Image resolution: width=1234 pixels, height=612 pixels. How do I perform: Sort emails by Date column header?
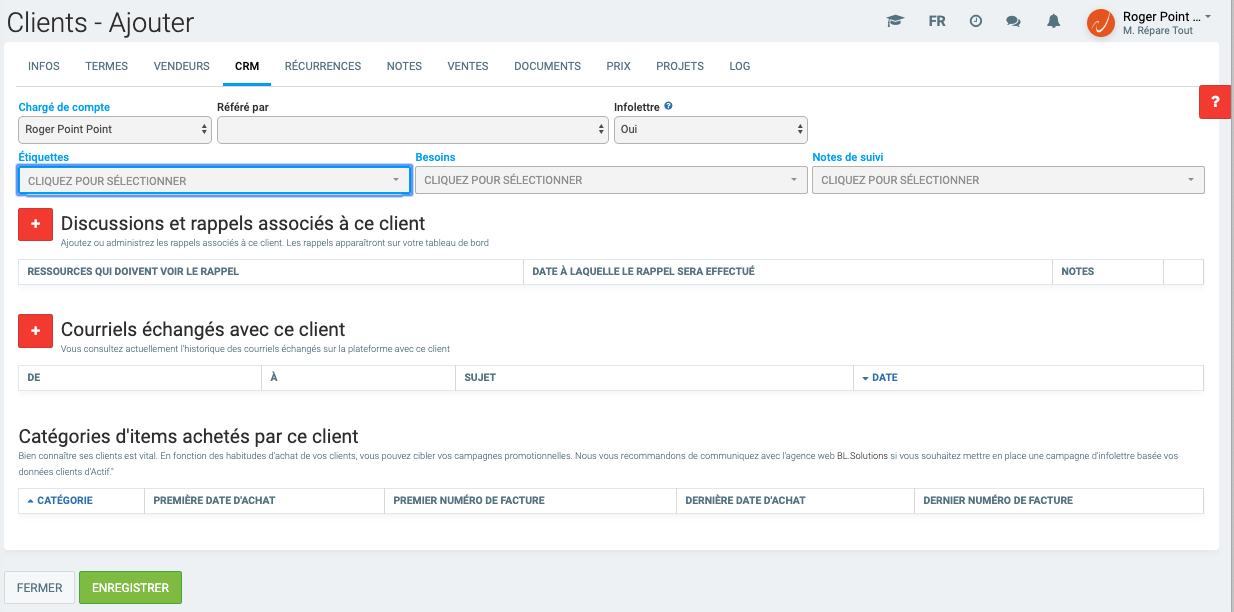coord(884,378)
